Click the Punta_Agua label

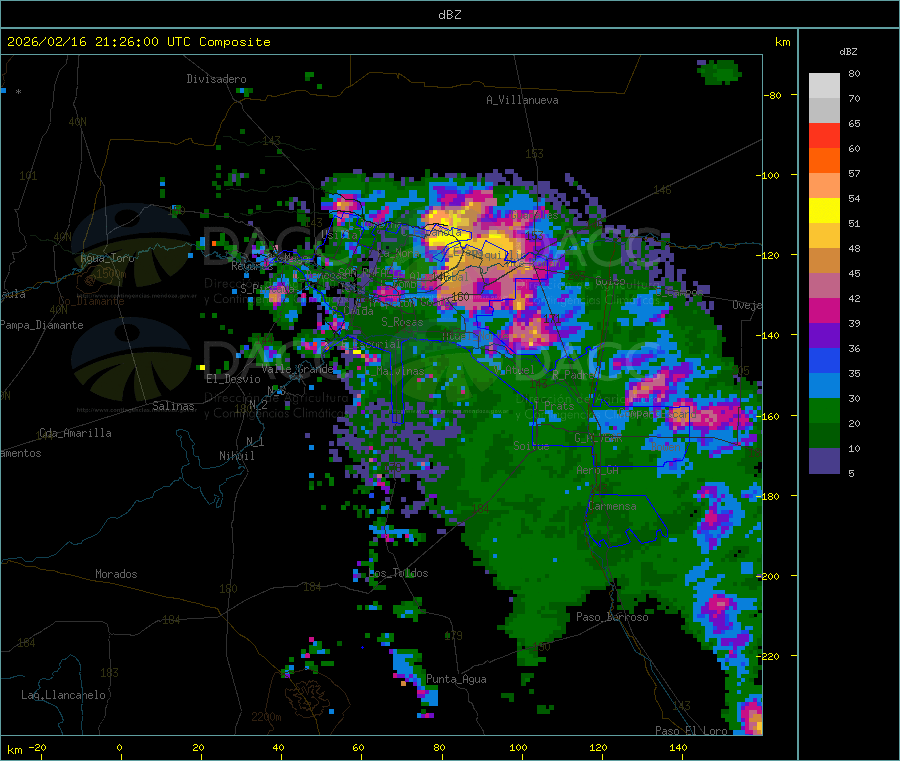(x=456, y=679)
